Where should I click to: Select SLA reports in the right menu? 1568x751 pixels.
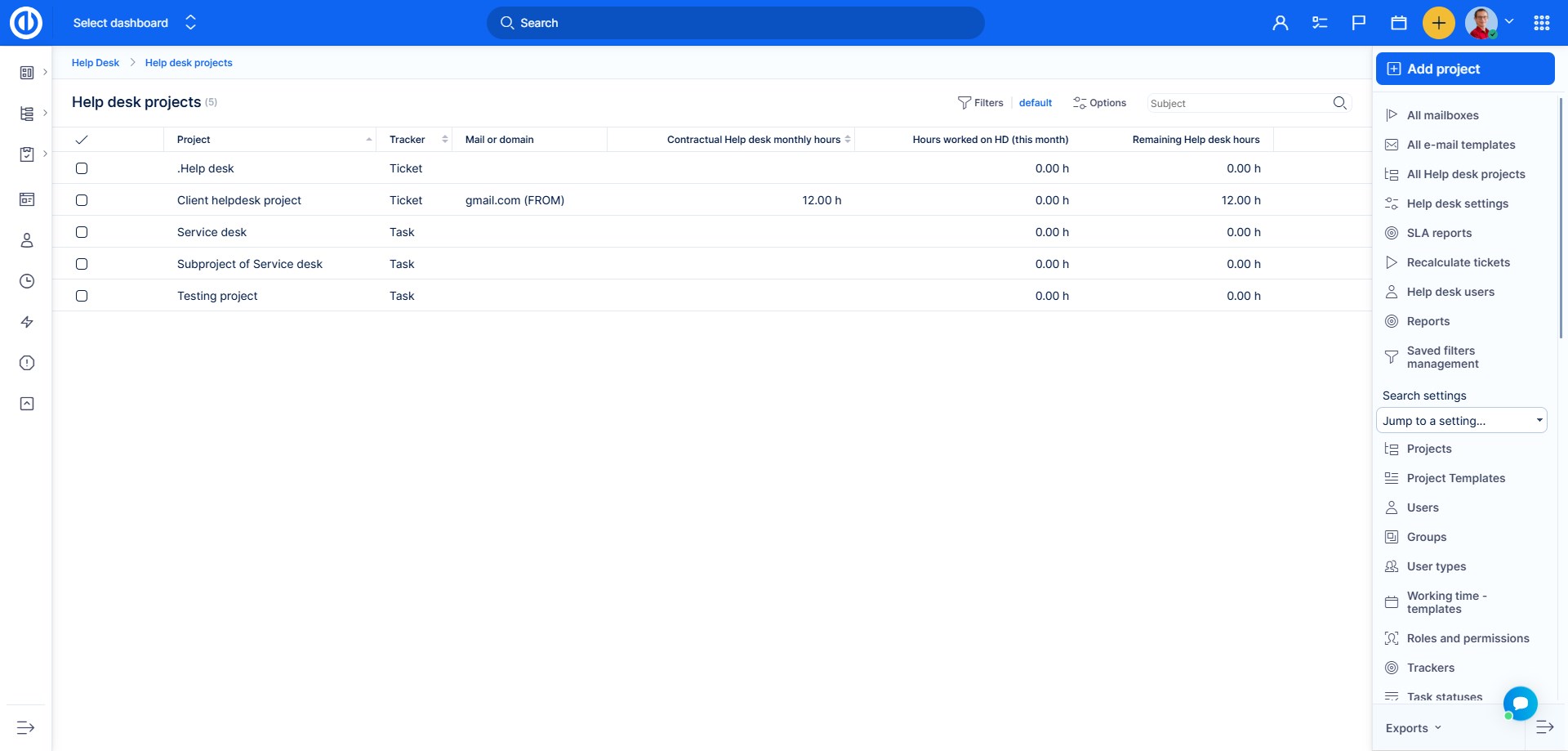[x=1439, y=233]
